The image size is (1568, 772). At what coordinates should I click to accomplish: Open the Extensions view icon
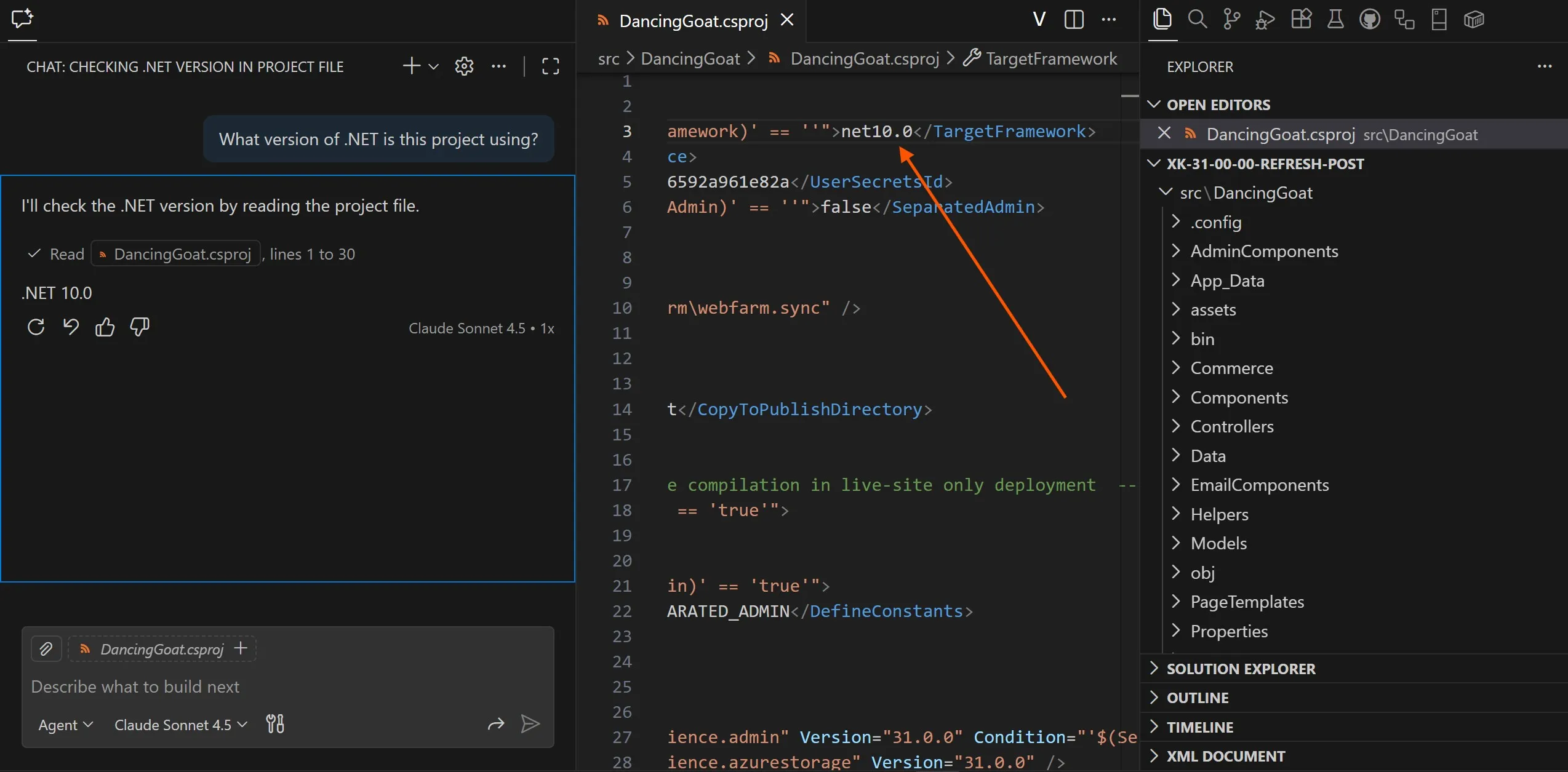[x=1301, y=20]
